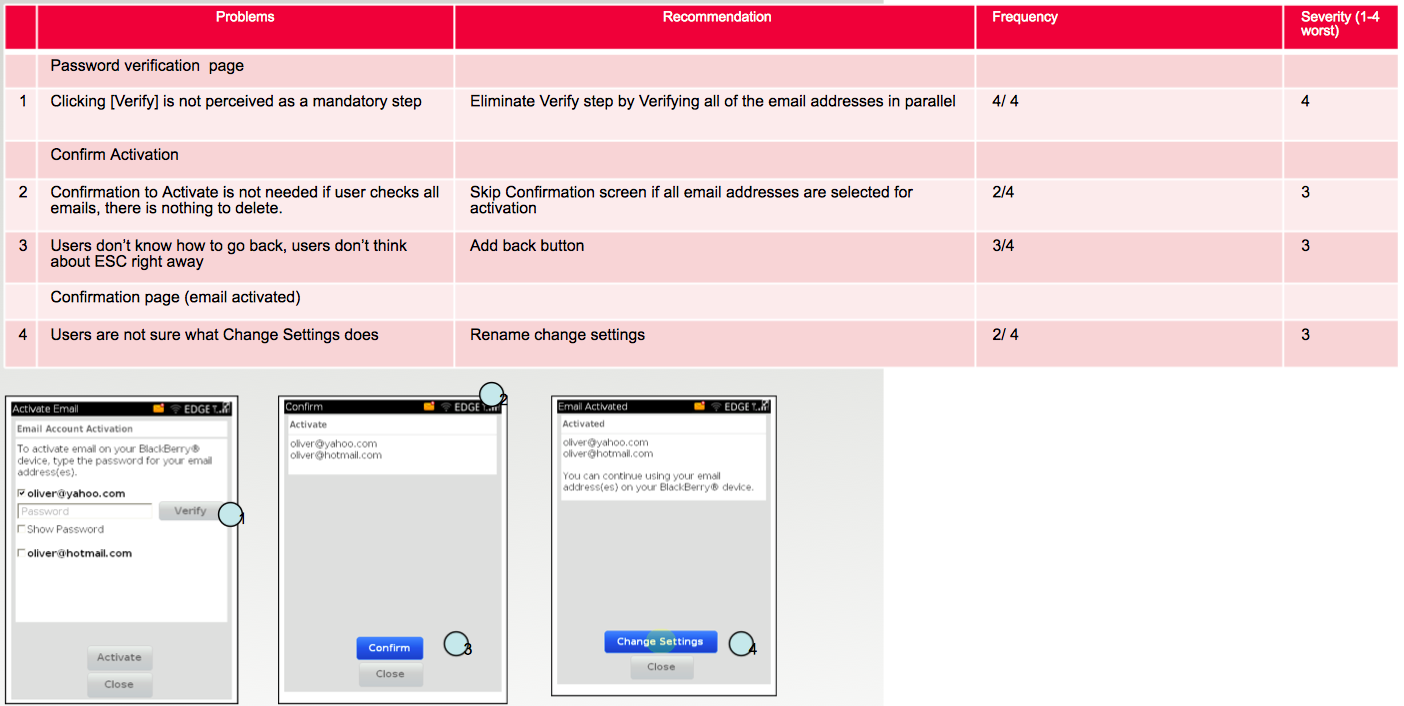Click the Activate button
This screenshot has width=1404, height=706.
pyautogui.click(x=119, y=657)
